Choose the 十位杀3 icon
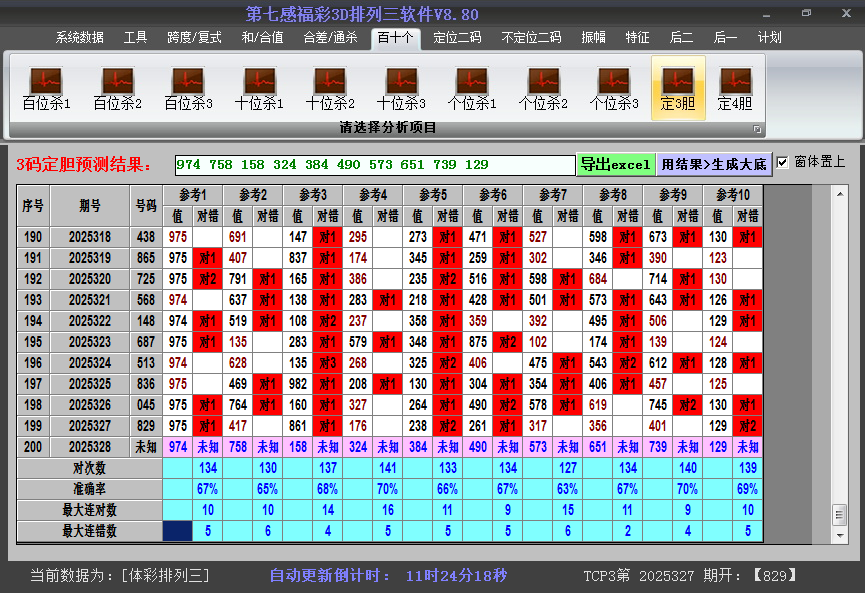 pyautogui.click(x=401, y=89)
